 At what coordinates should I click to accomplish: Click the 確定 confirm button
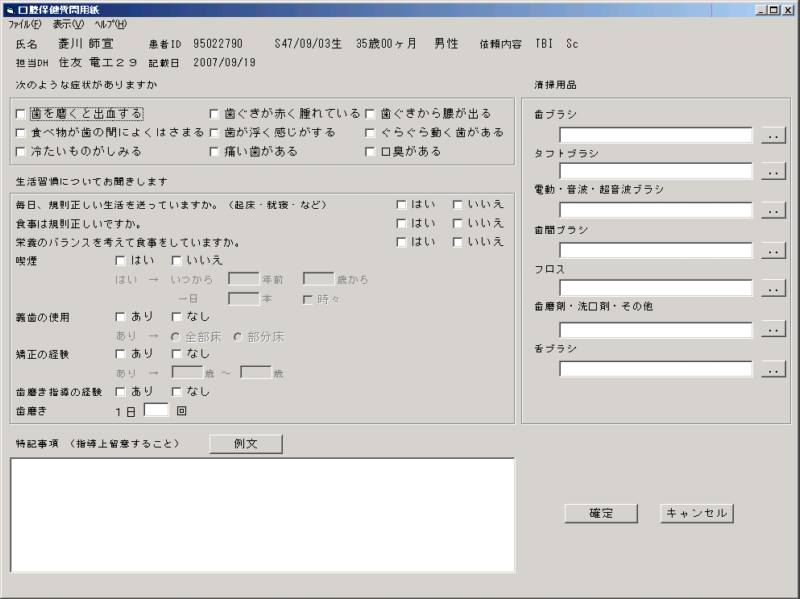click(x=601, y=513)
